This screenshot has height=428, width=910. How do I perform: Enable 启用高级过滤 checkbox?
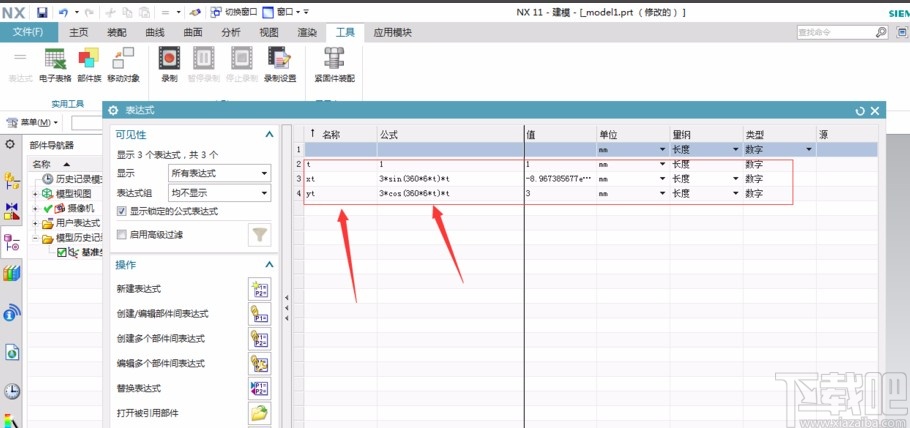[x=121, y=235]
